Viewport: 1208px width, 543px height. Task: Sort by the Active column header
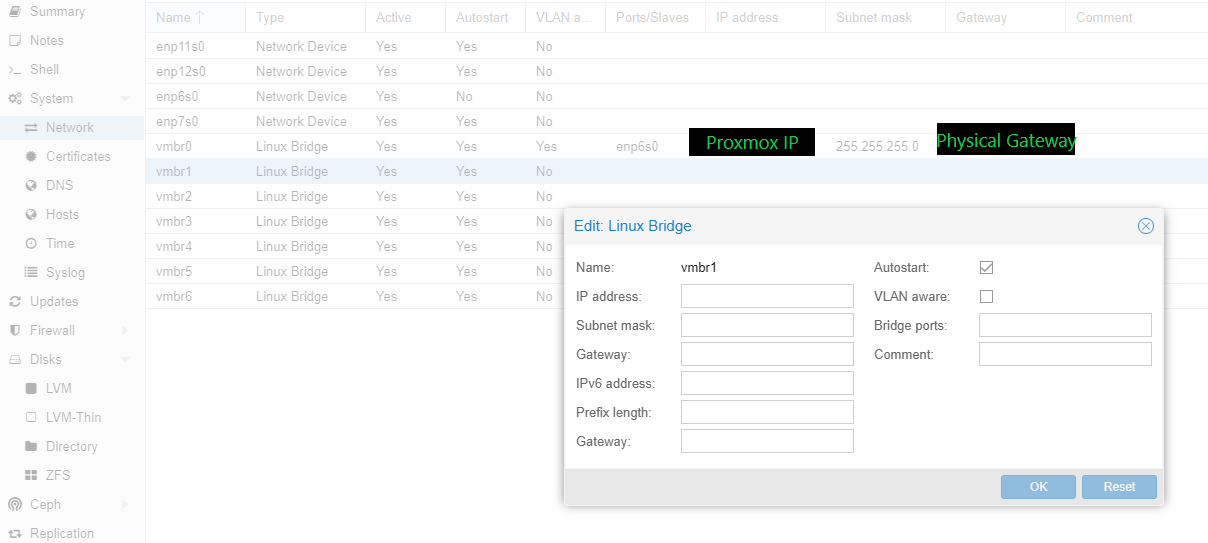[405, 18]
